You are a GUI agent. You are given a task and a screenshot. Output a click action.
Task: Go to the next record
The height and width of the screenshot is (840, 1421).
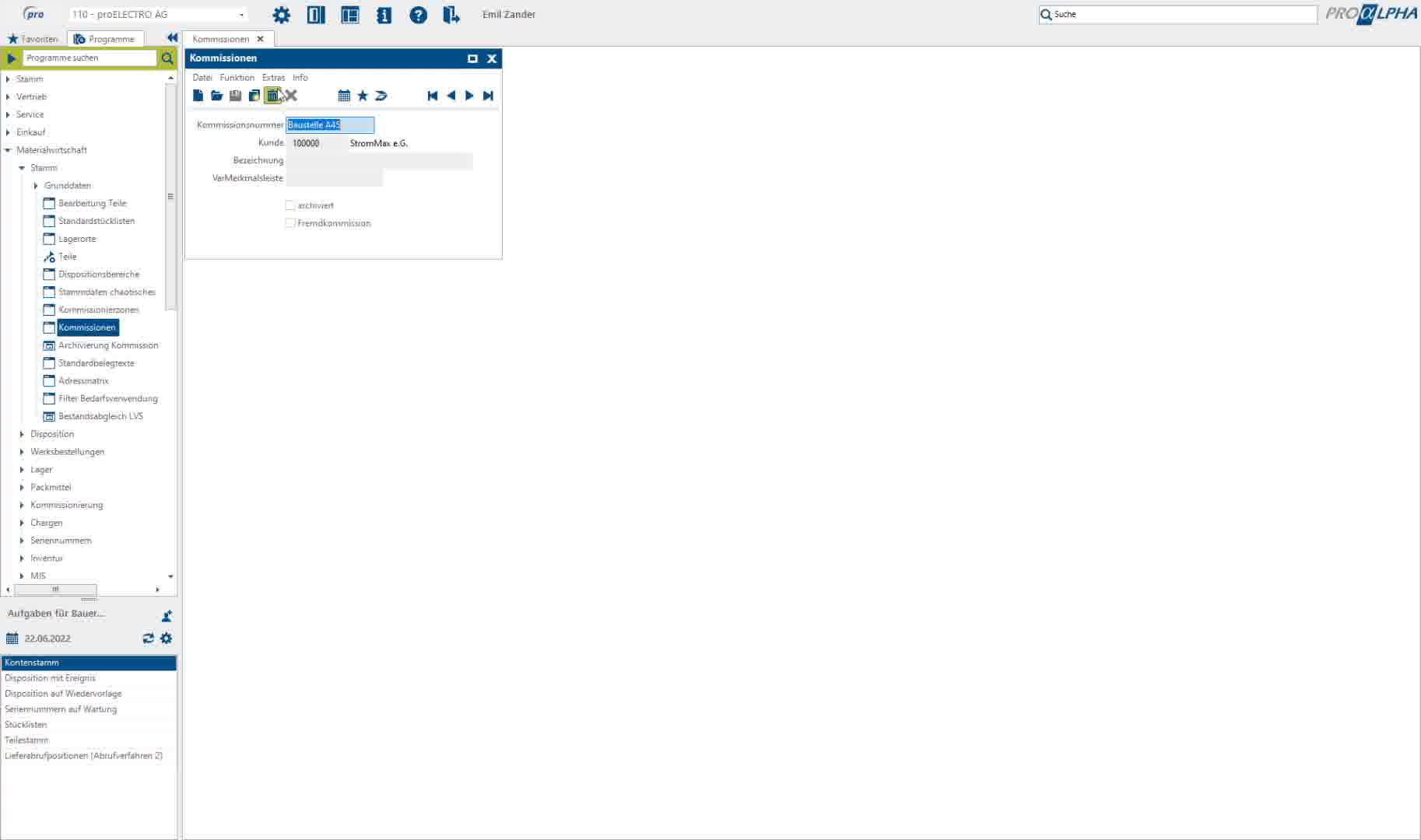[469, 96]
